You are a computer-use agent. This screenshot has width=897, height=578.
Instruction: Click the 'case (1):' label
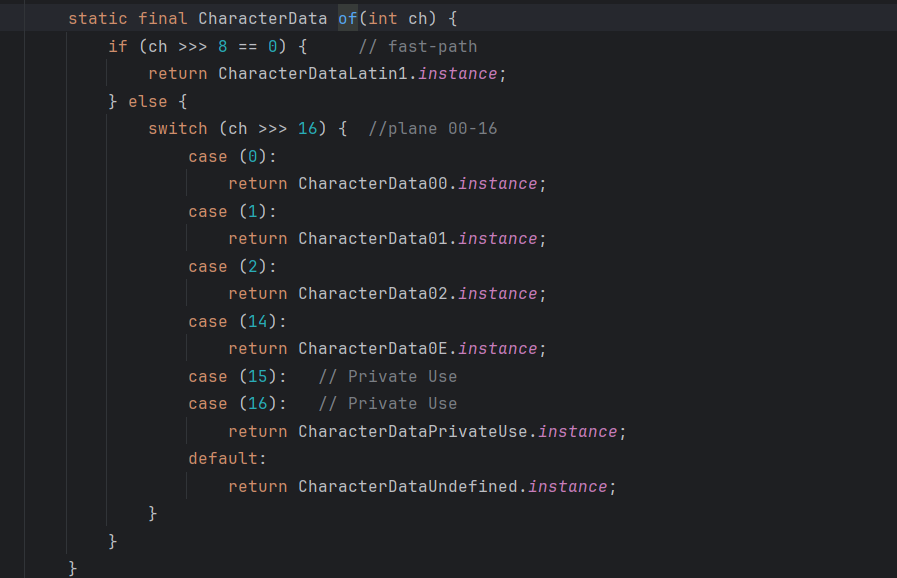232,212
